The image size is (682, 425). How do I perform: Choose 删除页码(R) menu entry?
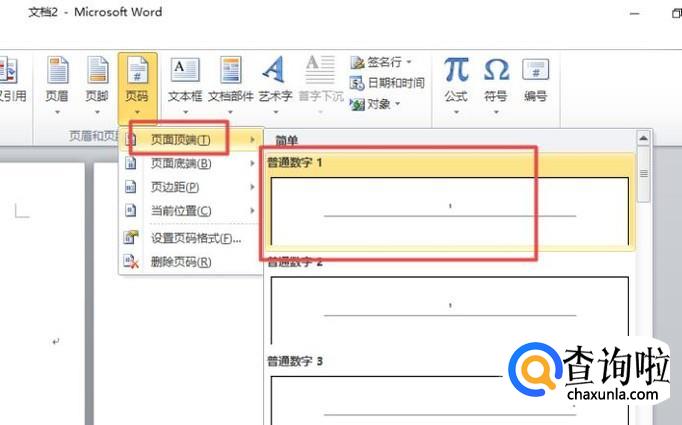click(191, 262)
